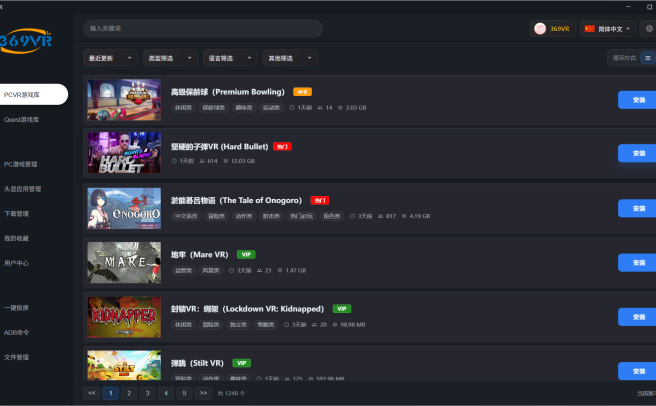Expand the 简体中文 language dropdown

607,28
